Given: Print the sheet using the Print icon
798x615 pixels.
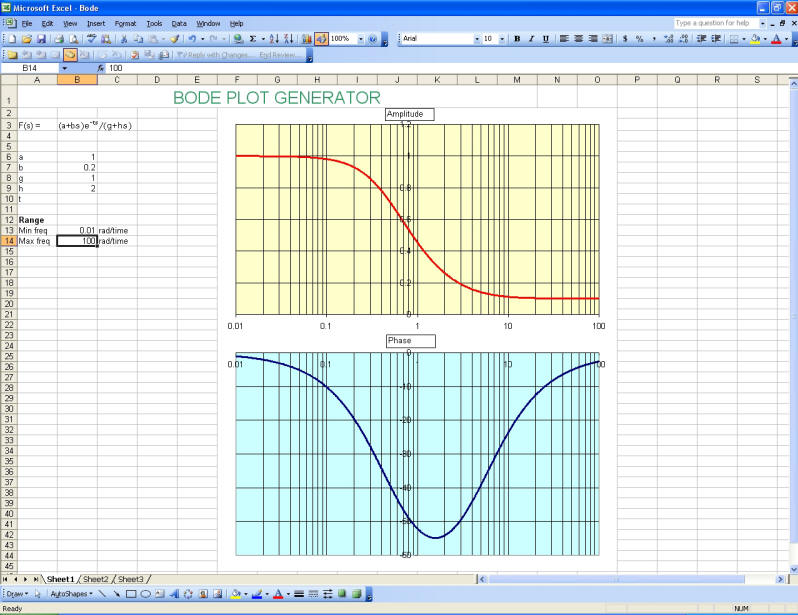Looking at the screenshot, I should click(59, 39).
